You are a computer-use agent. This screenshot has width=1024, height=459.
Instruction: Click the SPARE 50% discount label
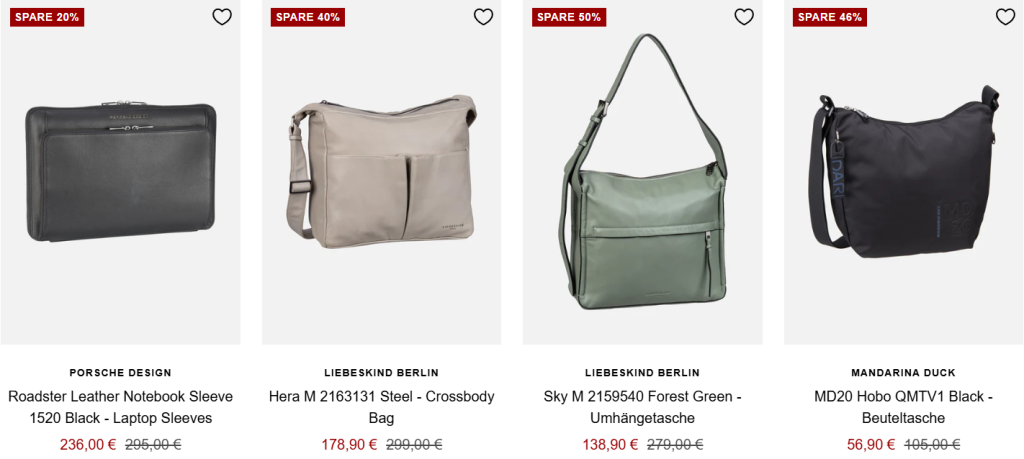pyautogui.click(x=569, y=18)
